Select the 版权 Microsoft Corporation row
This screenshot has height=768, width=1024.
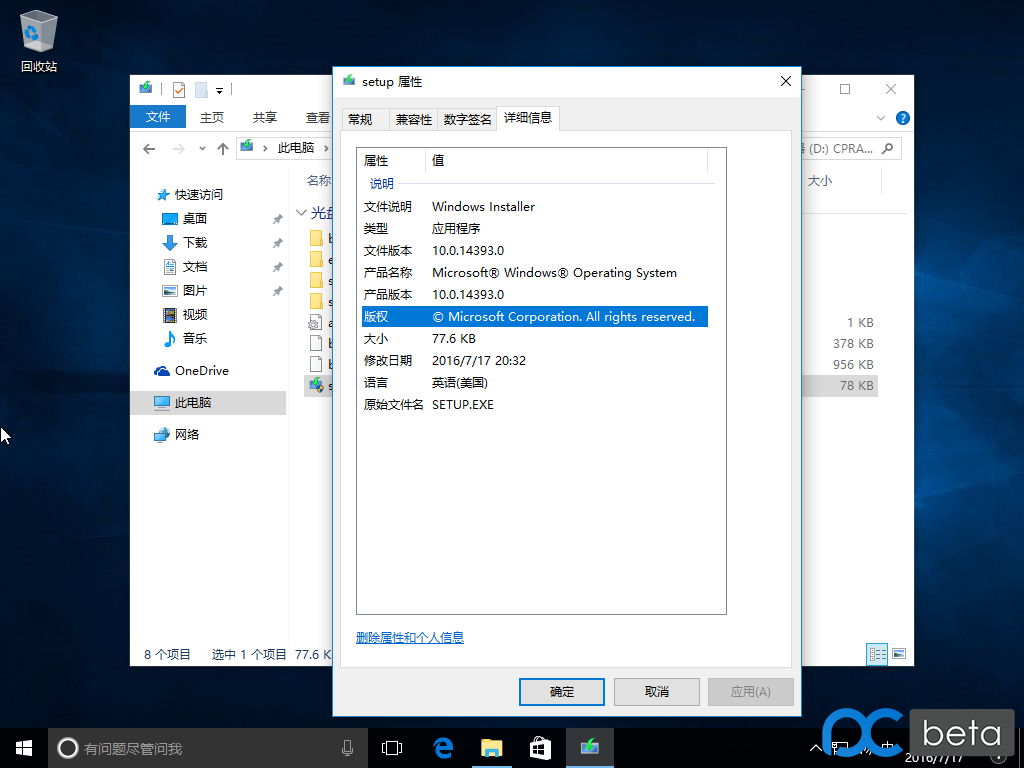coord(535,317)
